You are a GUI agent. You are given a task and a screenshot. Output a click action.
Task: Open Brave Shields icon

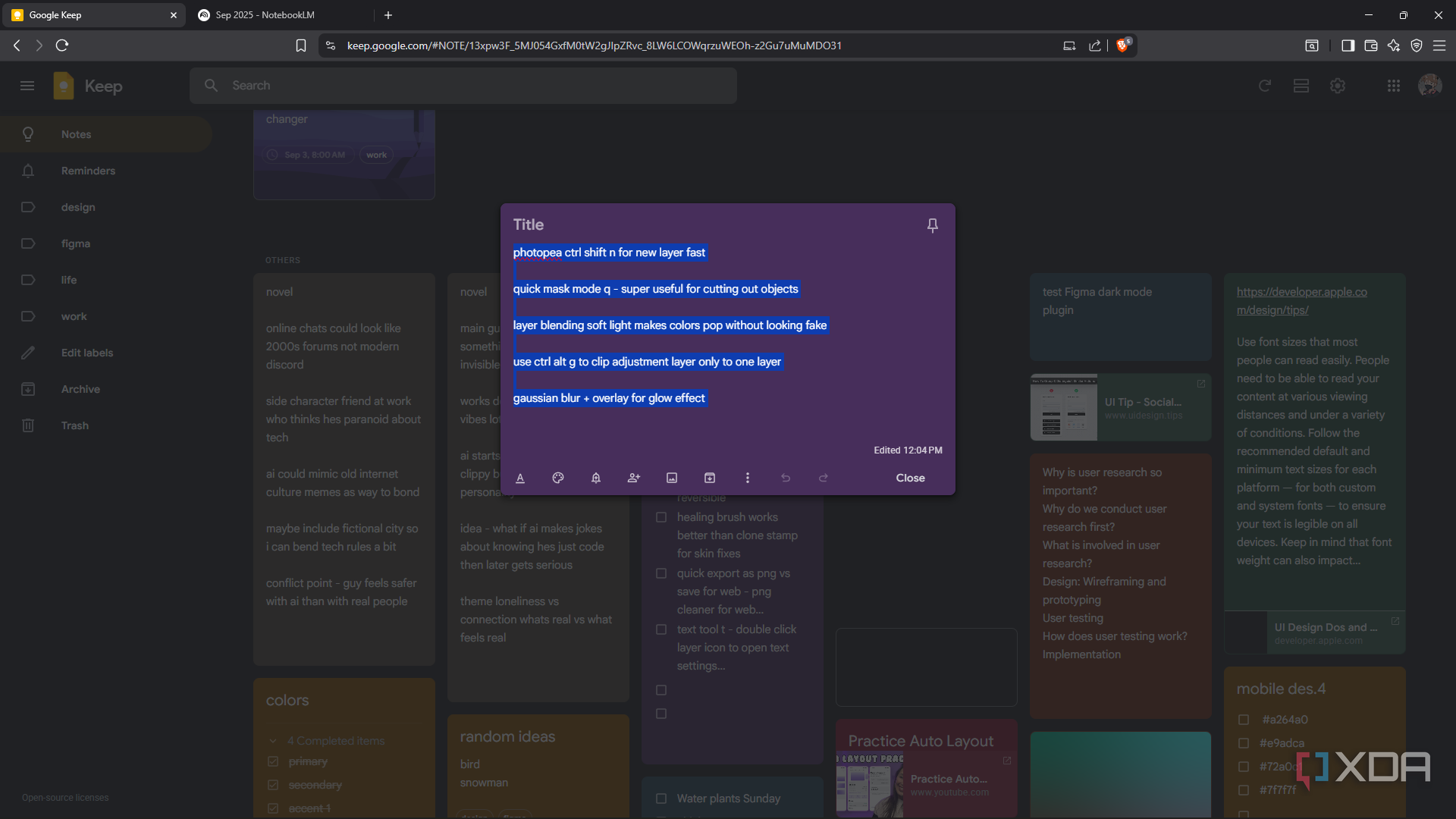tap(1123, 45)
